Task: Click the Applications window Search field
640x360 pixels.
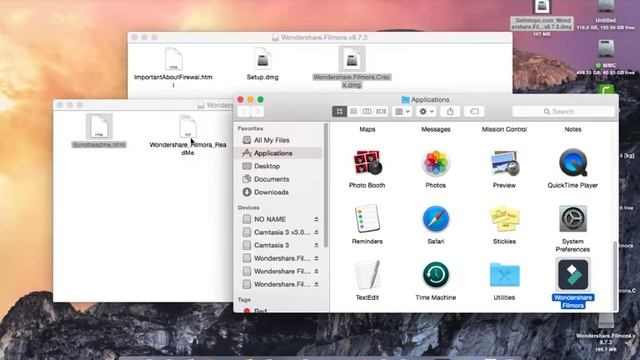Action: pos(563,111)
